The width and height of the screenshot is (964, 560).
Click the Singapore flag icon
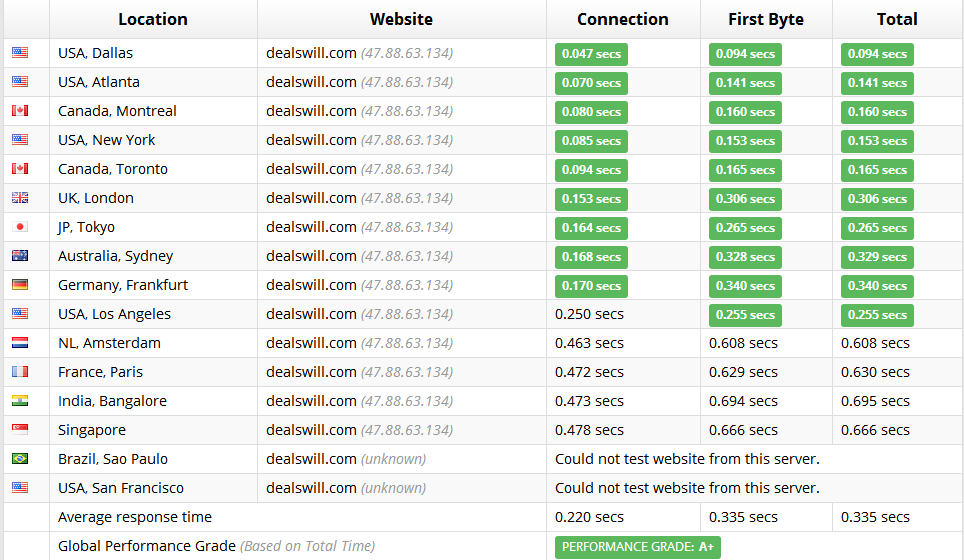tap(20, 430)
